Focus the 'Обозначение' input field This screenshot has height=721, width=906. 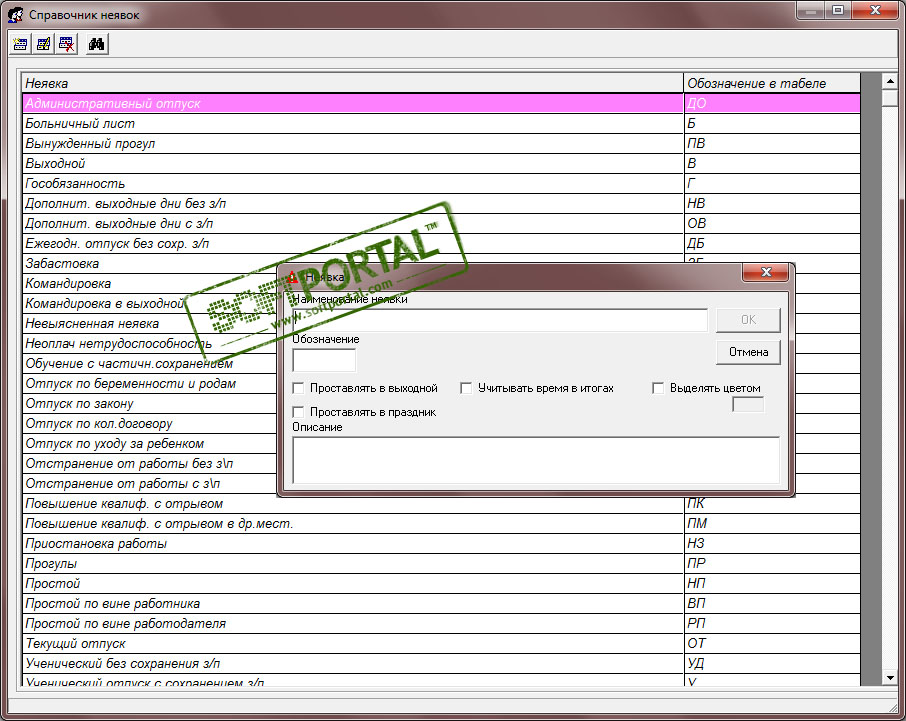(x=324, y=360)
